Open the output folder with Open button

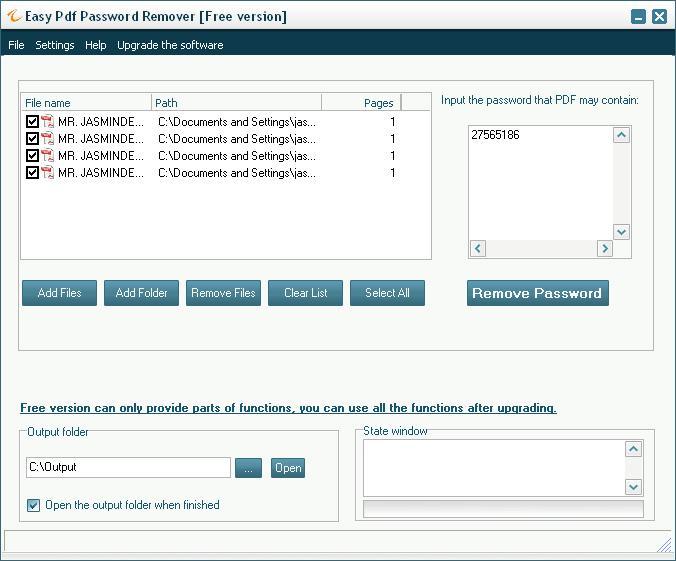pos(288,468)
